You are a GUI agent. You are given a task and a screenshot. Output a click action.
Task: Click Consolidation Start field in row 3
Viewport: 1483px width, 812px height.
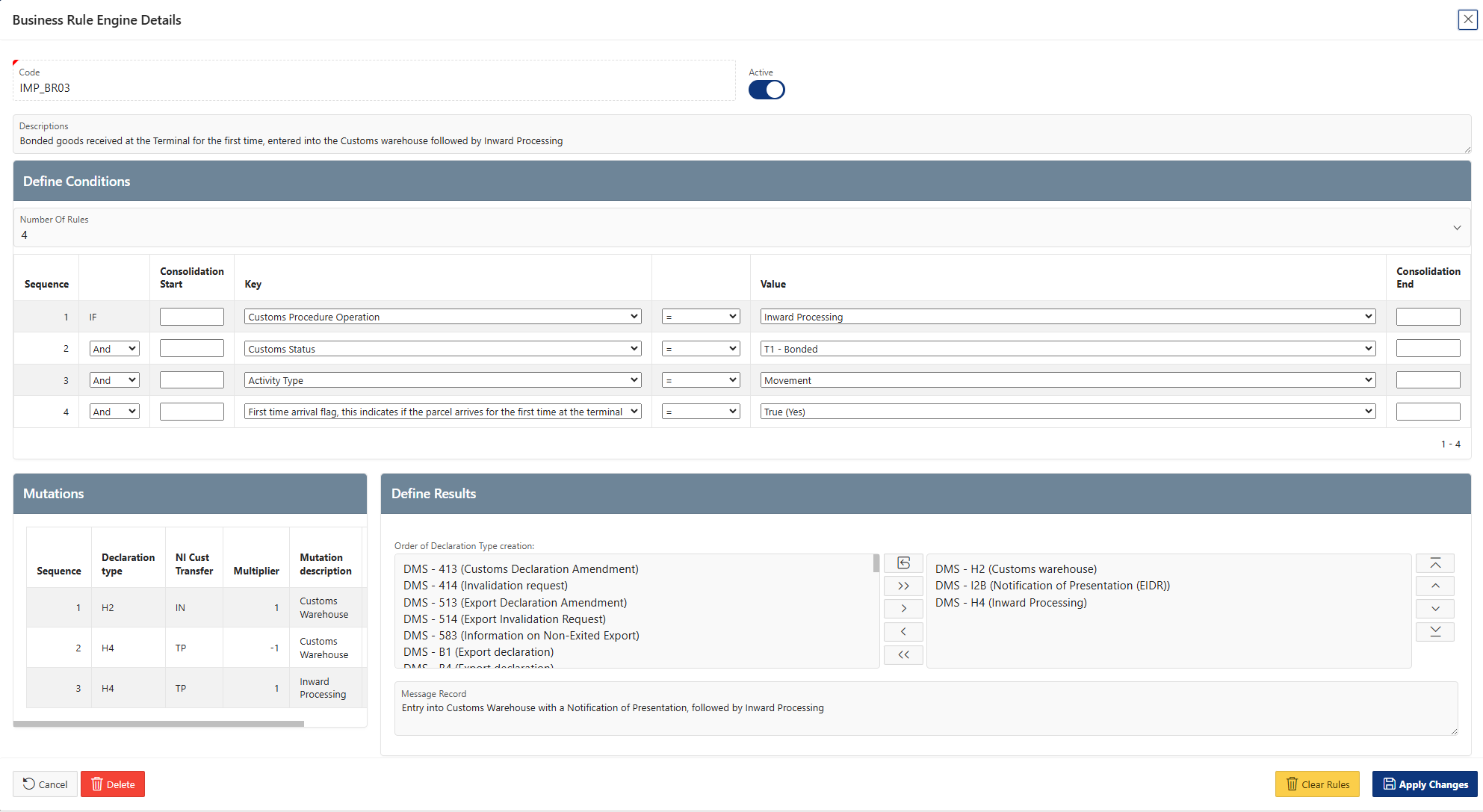pyautogui.click(x=192, y=380)
